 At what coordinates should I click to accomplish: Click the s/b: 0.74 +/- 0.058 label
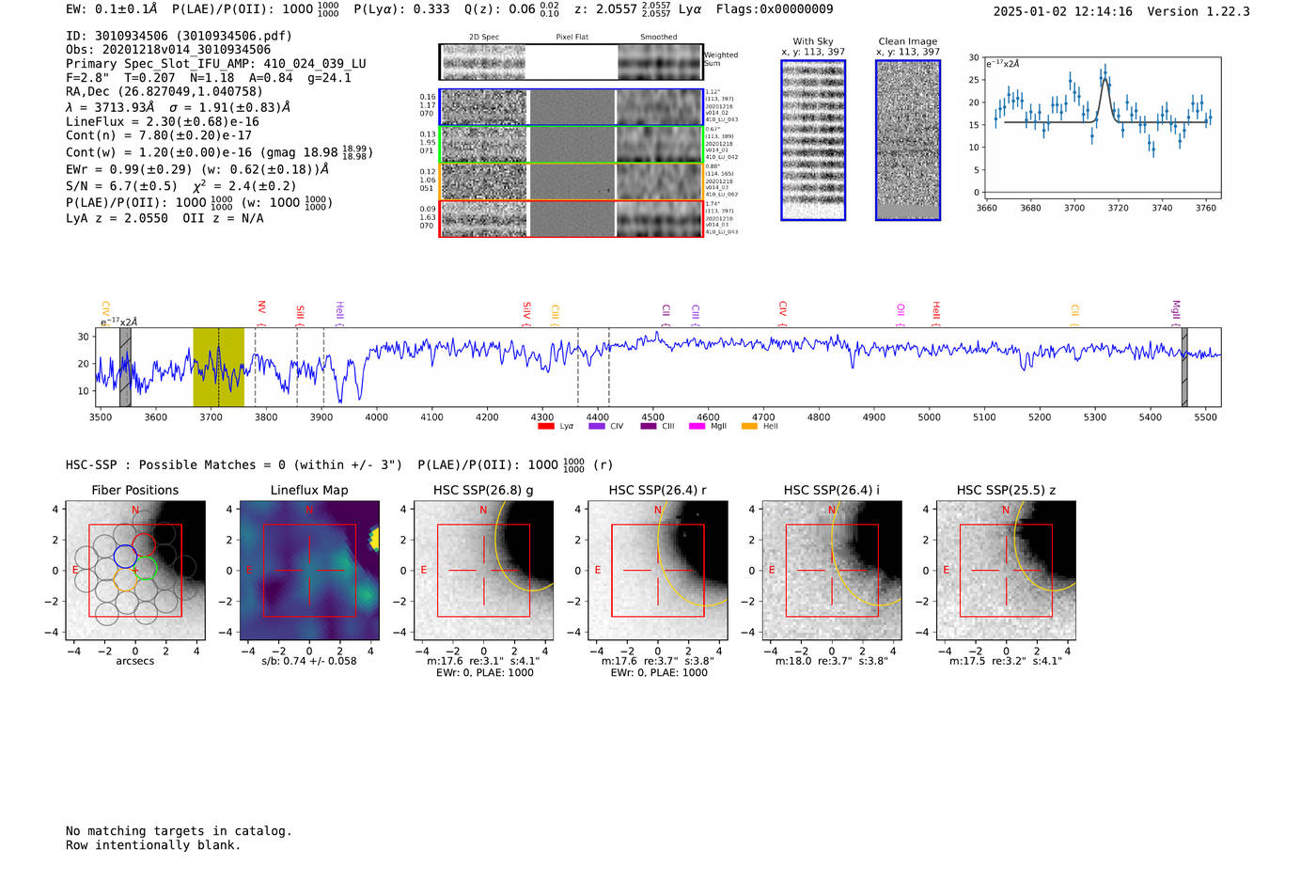click(x=309, y=661)
